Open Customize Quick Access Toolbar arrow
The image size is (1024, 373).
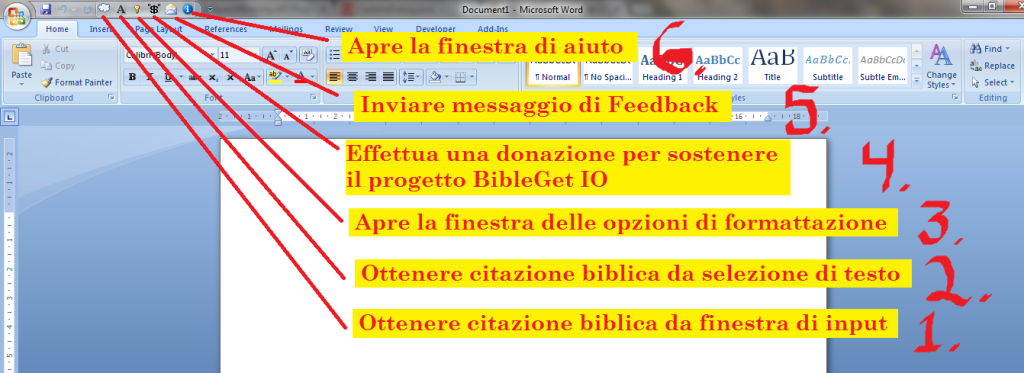[210, 9]
